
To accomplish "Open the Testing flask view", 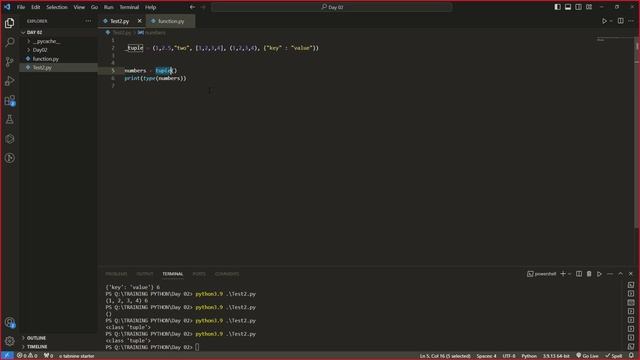I will (9, 120).
